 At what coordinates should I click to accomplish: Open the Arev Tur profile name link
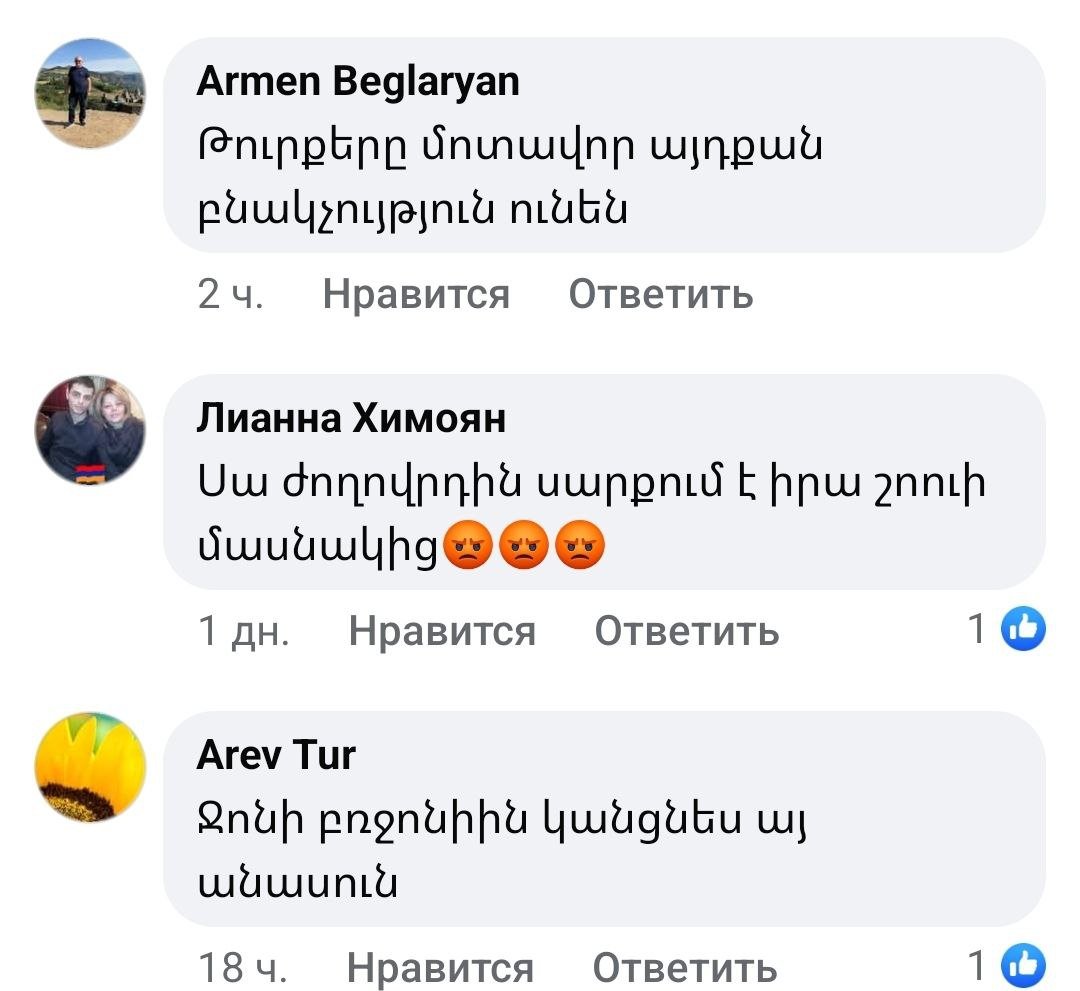(x=276, y=755)
